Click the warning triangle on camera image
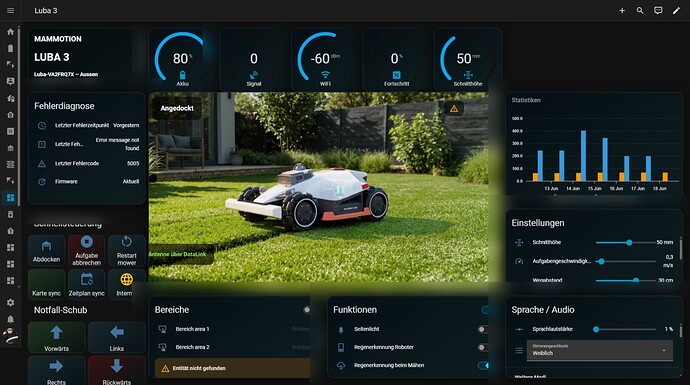Screen dimensions: 690x385 pyautogui.click(x=454, y=108)
